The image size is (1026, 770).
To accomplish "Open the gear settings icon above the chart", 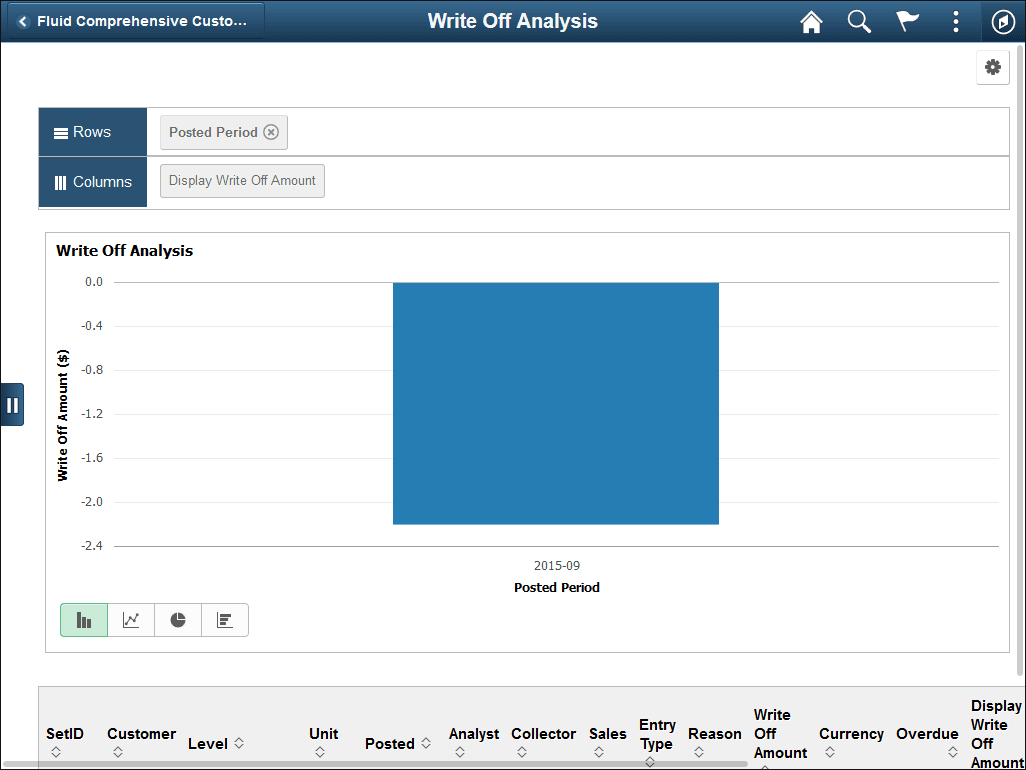I will [992, 67].
